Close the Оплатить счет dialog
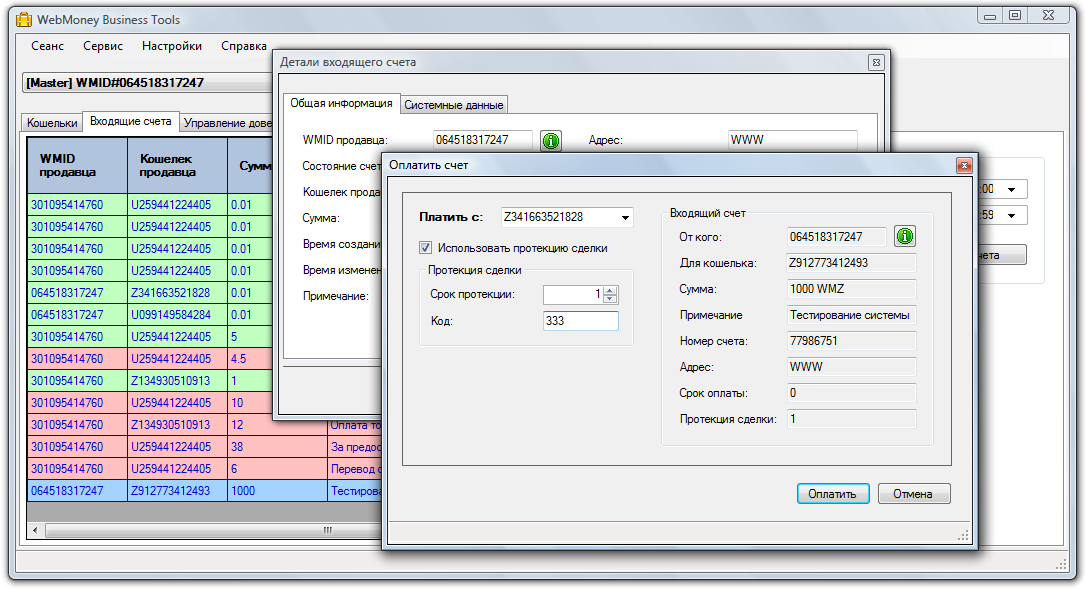The height and width of the screenshot is (590, 1086). coord(963,165)
